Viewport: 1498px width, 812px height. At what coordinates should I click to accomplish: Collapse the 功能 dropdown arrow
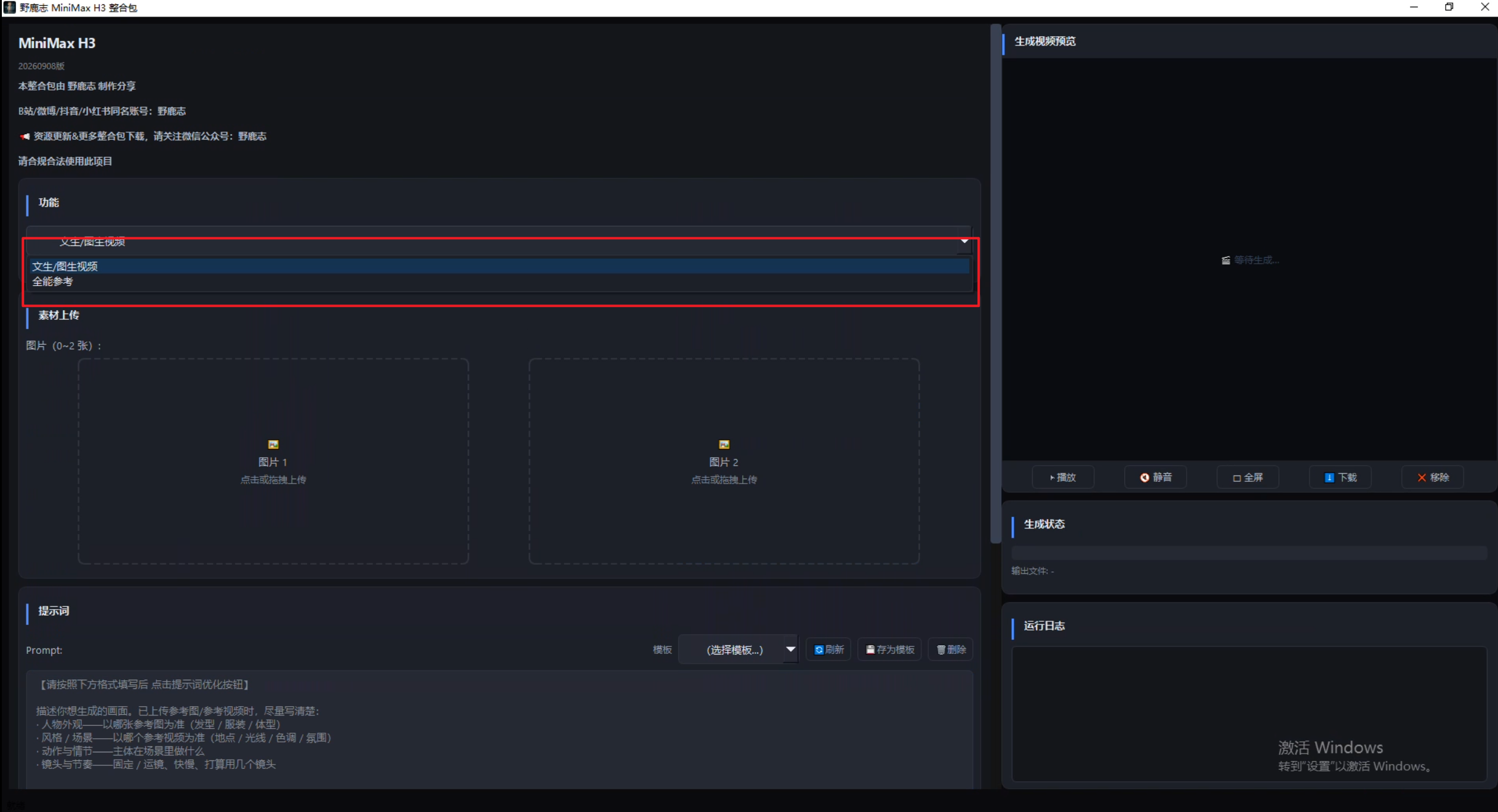click(x=964, y=241)
